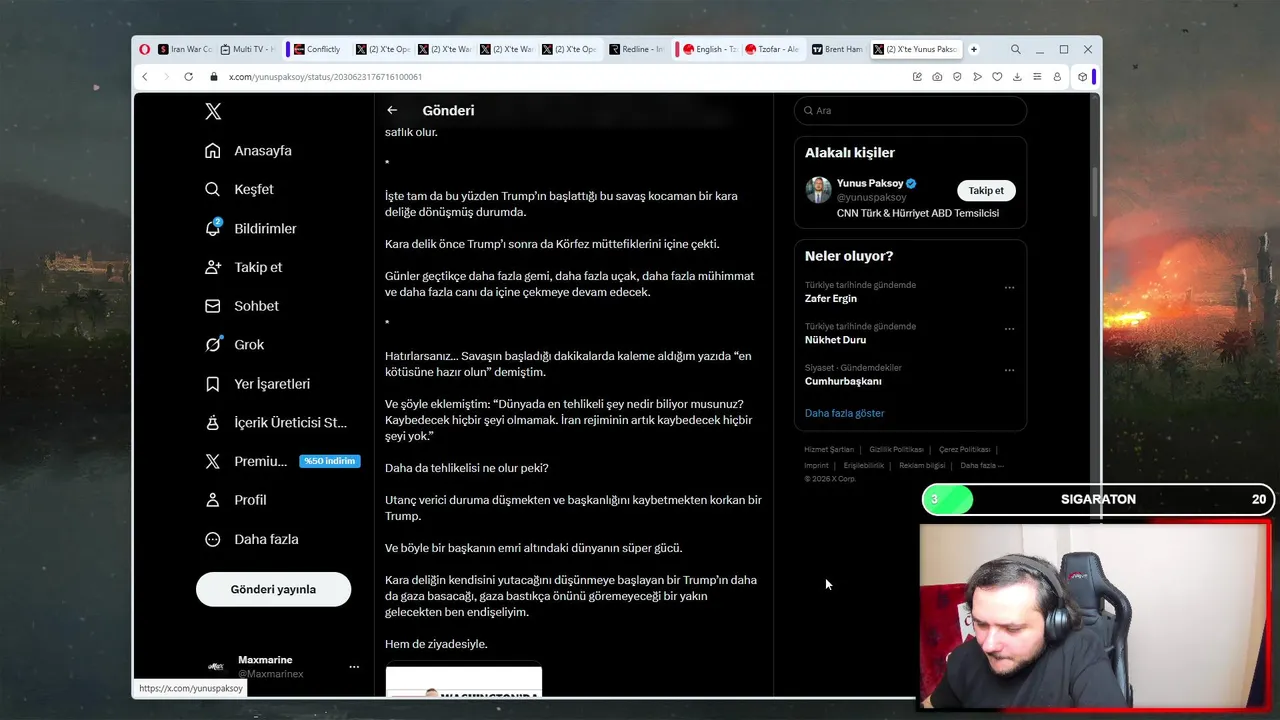The width and height of the screenshot is (1280, 720).
Task: Click the Imprint footer link
Action: [816, 465]
